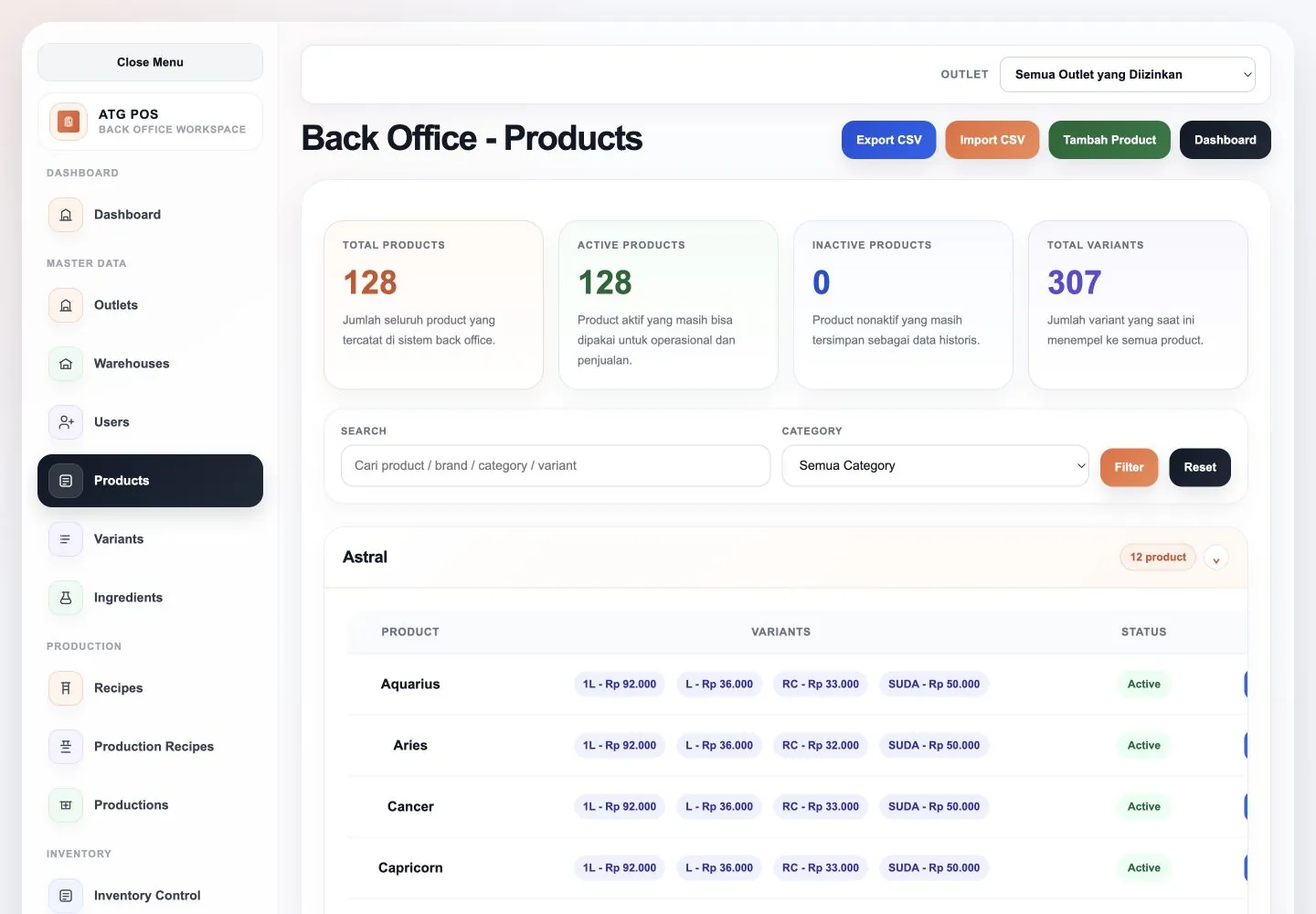
Task: Go to Production Recipes
Action: pyautogui.click(x=150, y=747)
